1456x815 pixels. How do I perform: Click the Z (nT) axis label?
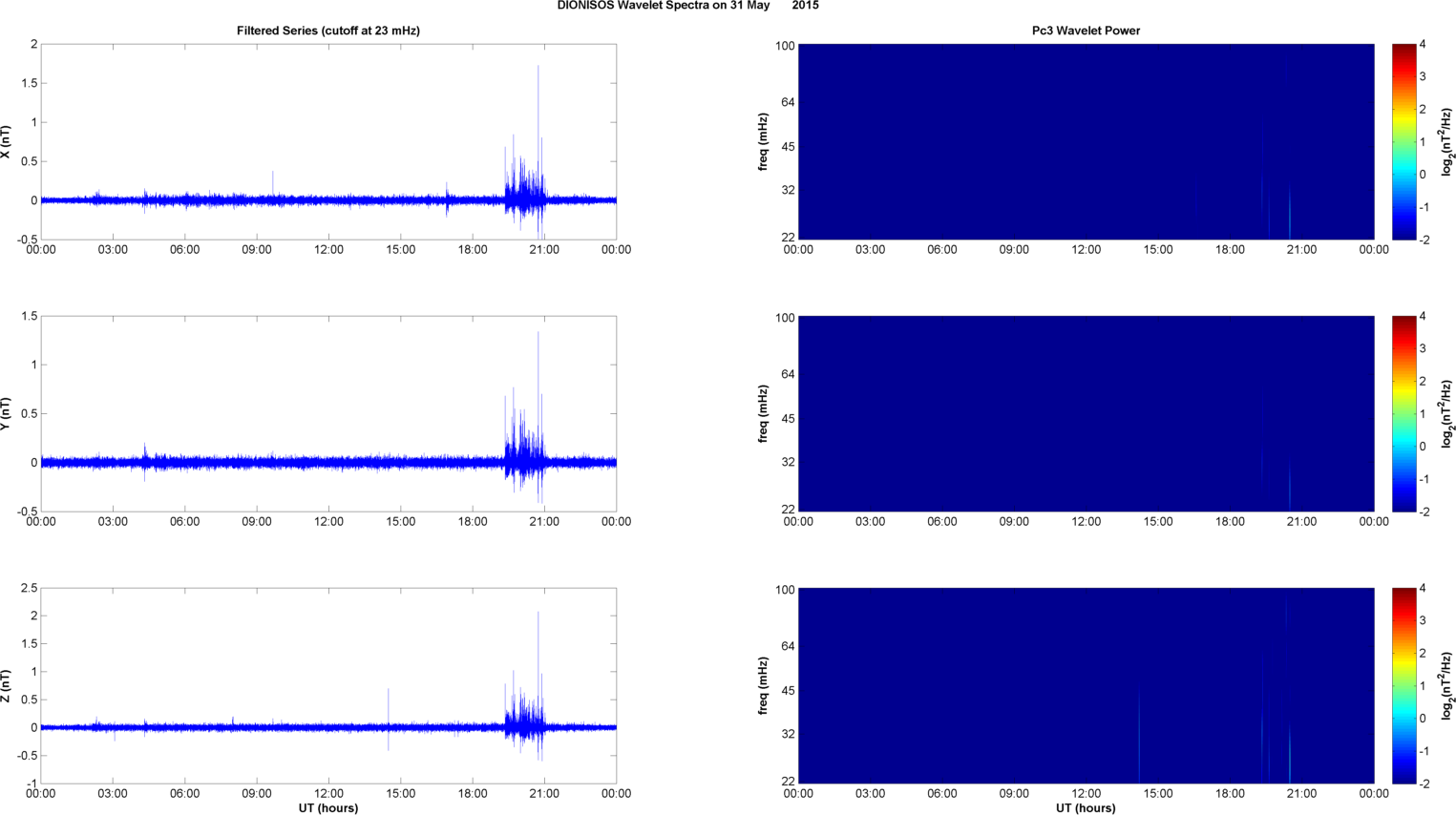point(6,686)
